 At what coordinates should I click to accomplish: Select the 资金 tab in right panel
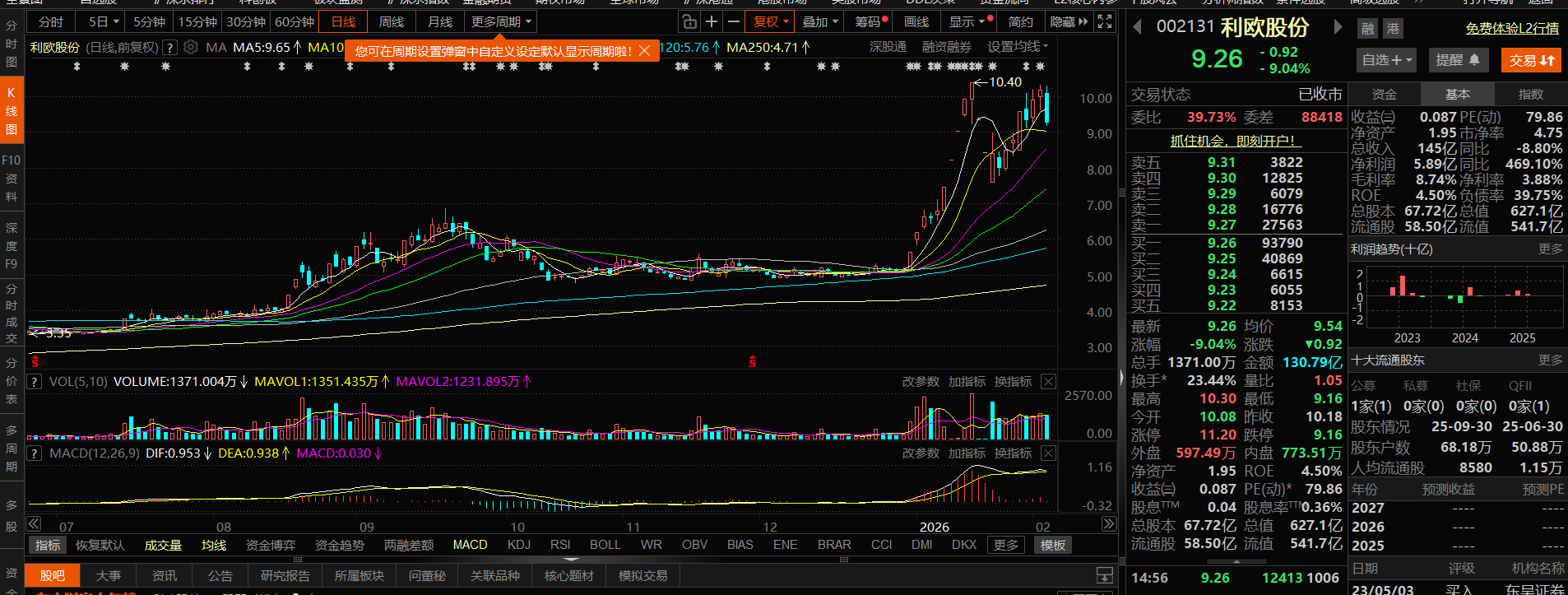pyautogui.click(x=1385, y=95)
